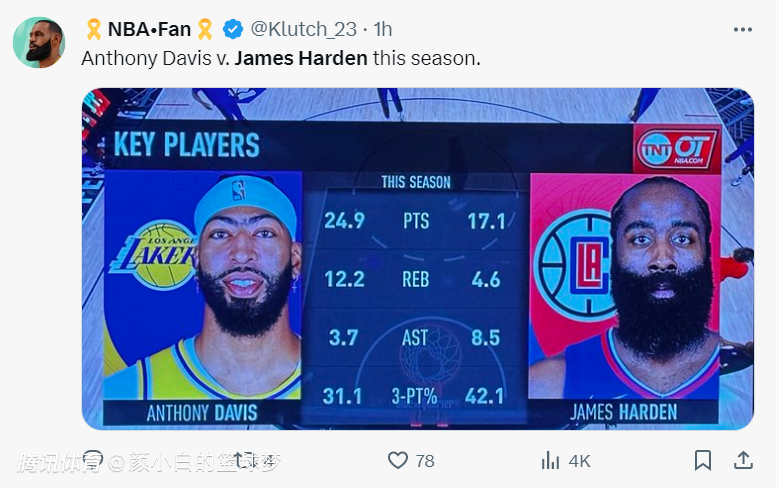
Task: Click the NBA•Fan display name
Action: 148,30
